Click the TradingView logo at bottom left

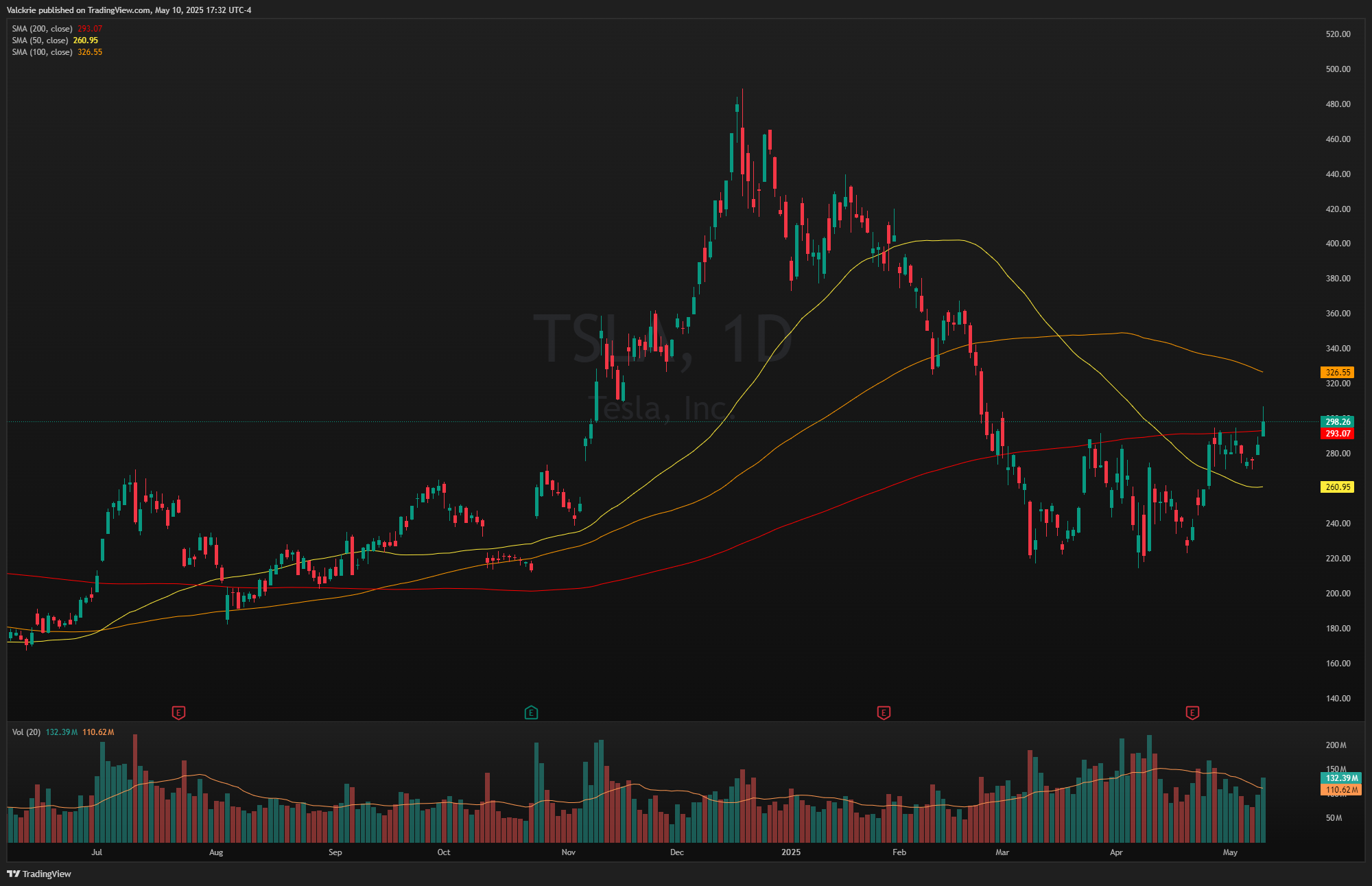[39, 874]
